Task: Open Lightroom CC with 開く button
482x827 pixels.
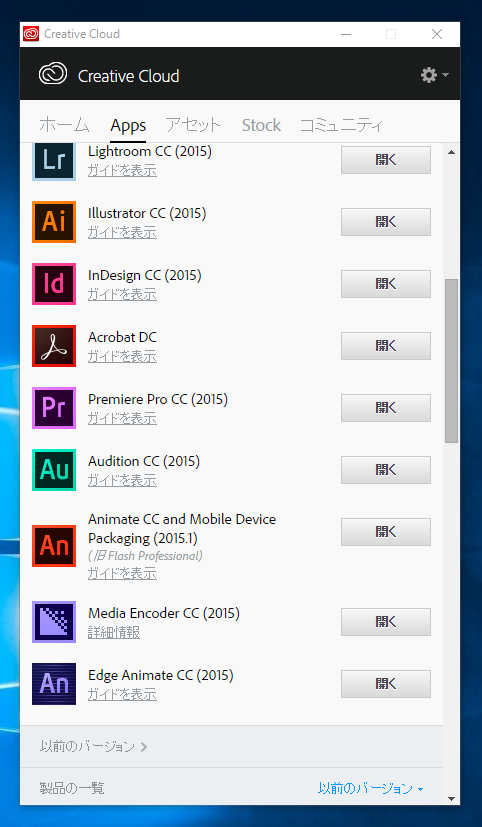Action: coord(386,160)
